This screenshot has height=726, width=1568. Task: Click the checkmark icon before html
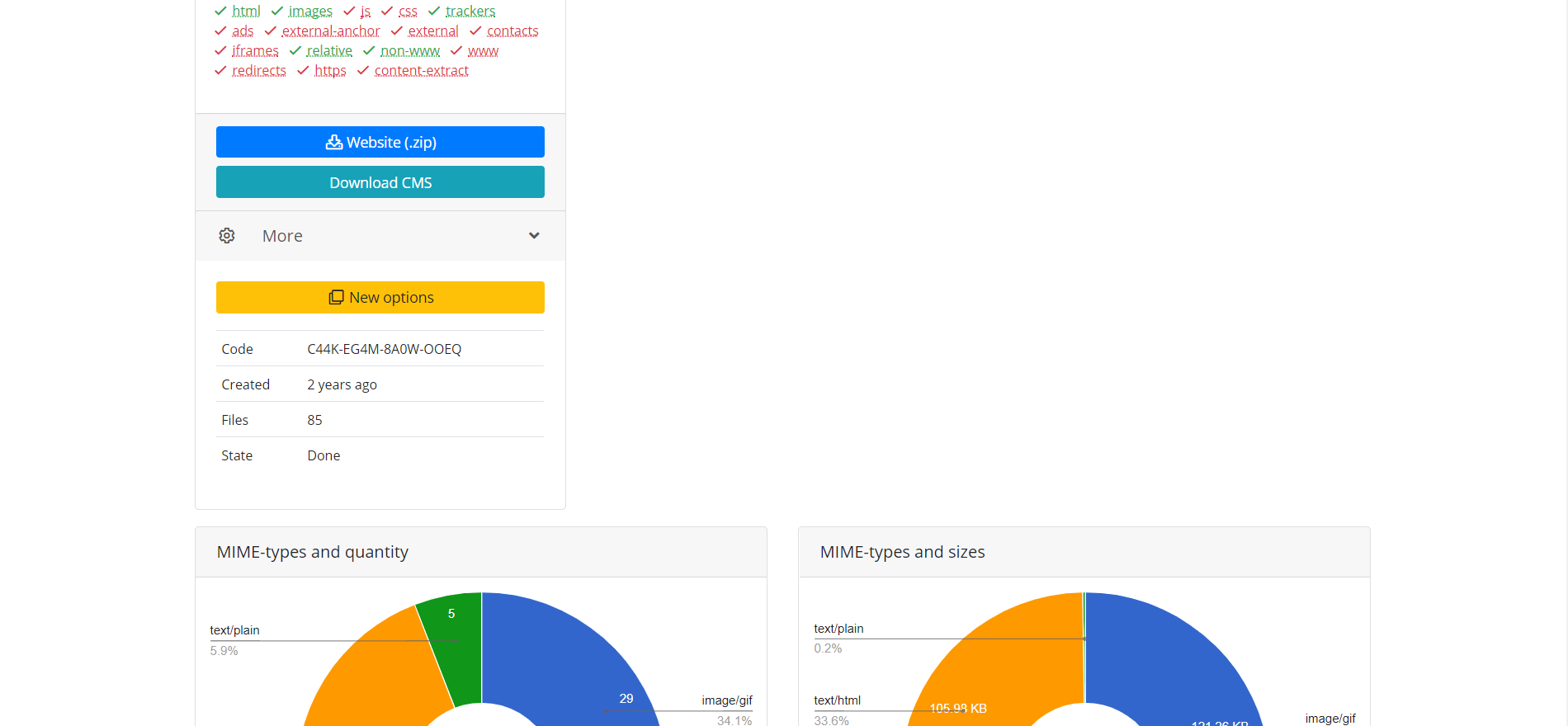tap(220, 11)
